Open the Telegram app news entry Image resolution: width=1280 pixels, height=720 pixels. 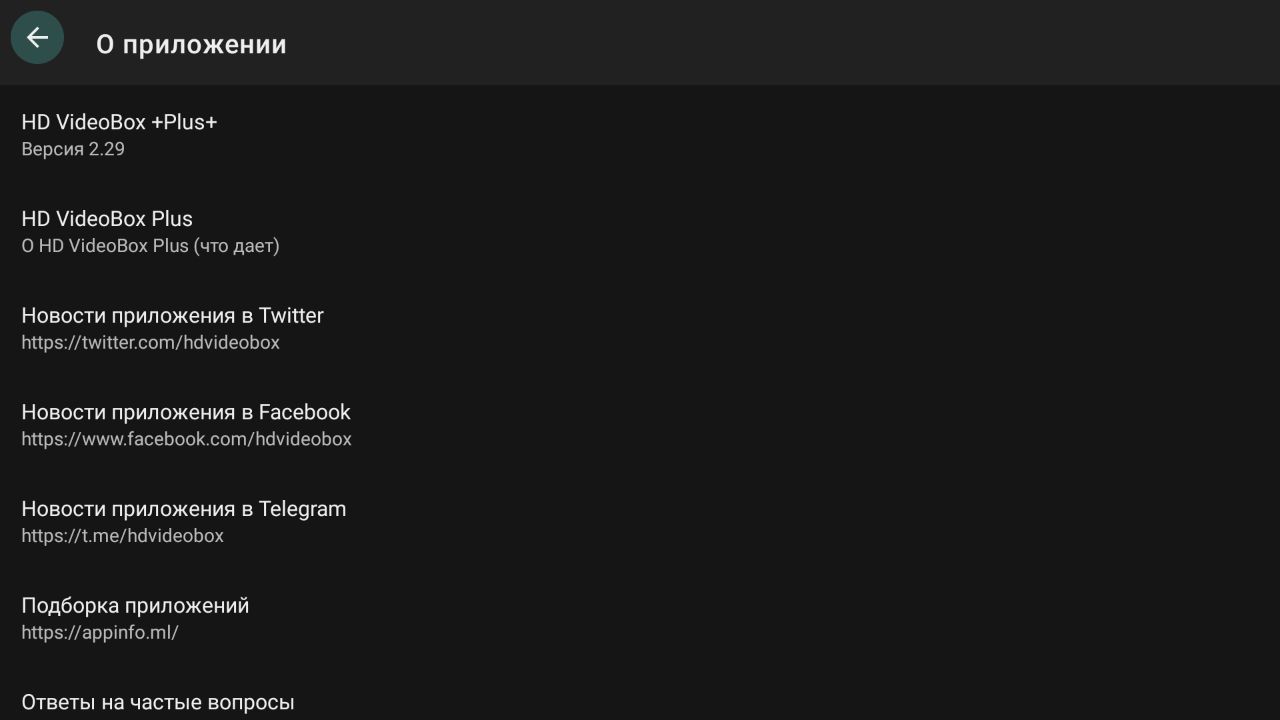(x=640, y=522)
